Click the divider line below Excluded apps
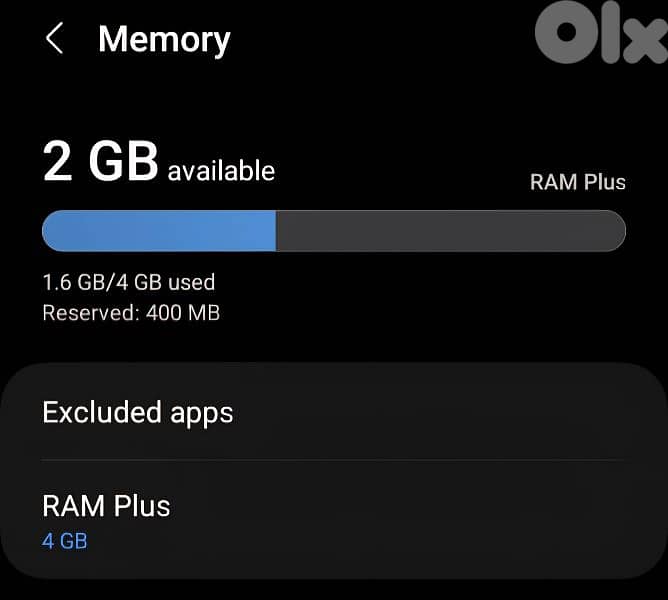Viewport: 668px width, 600px height. tap(334, 460)
